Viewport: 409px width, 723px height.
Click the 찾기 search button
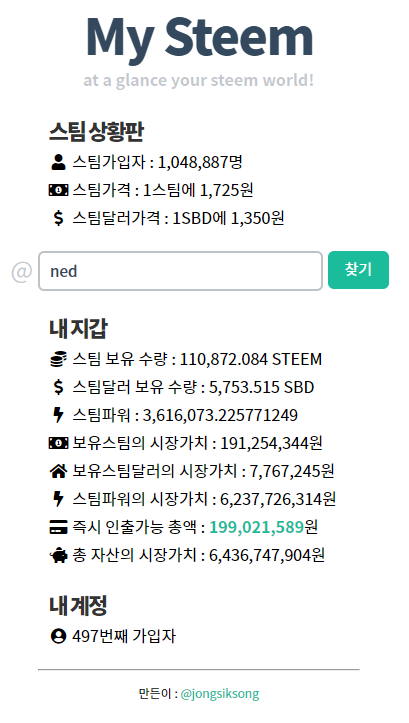[358, 270]
